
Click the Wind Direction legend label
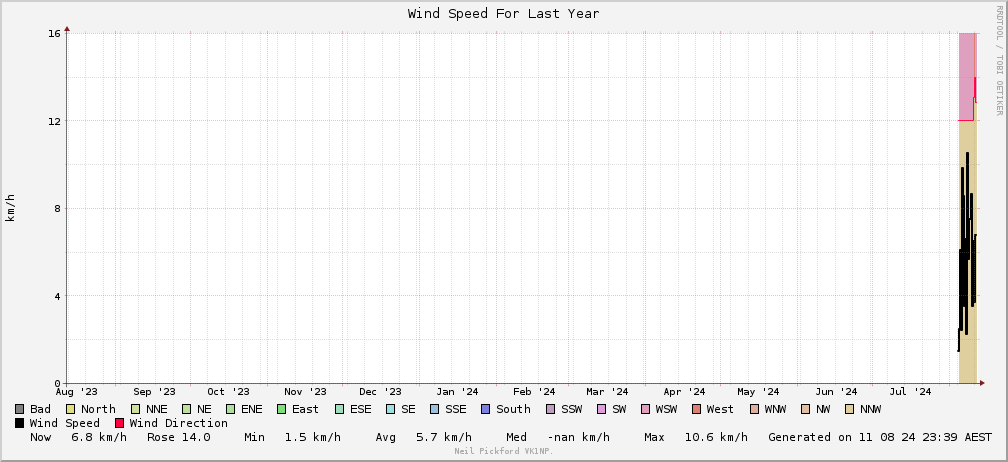[x=179, y=423]
